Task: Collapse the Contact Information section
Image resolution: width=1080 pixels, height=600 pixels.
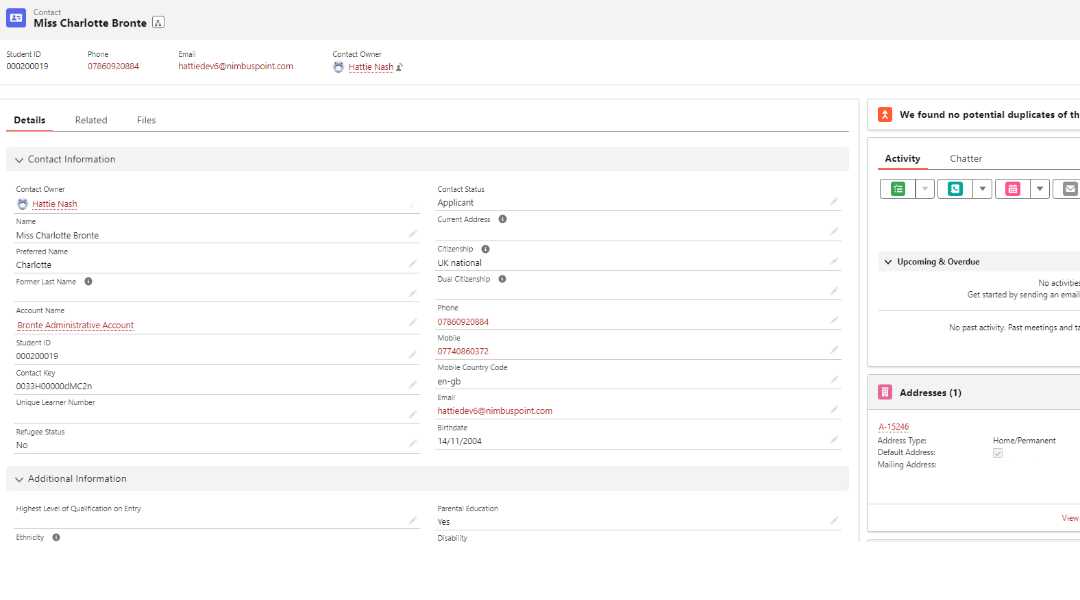Action: coord(18,159)
